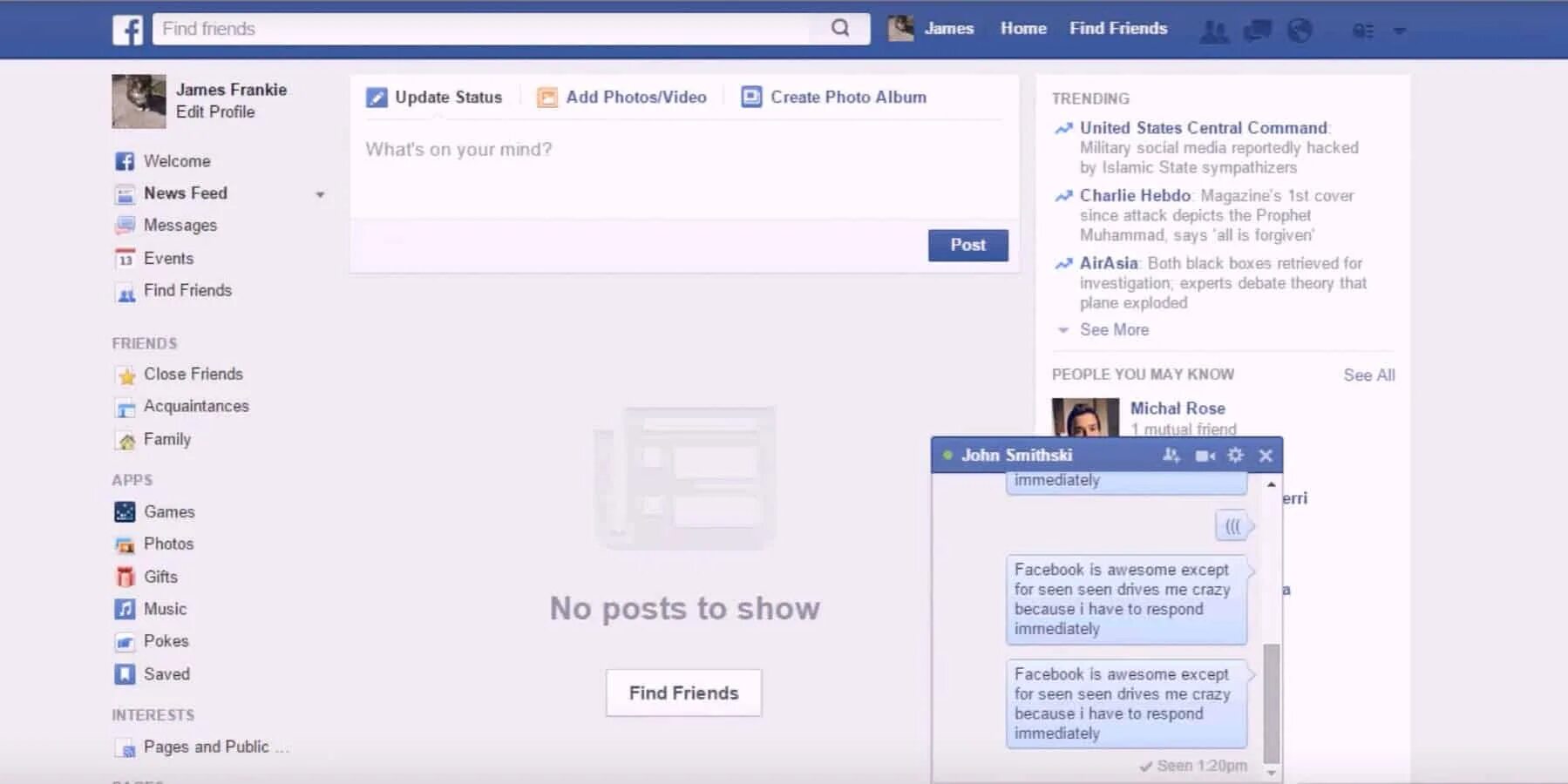Open the Pokes app icon
Viewport: 1568px width, 784px height.
pos(126,642)
